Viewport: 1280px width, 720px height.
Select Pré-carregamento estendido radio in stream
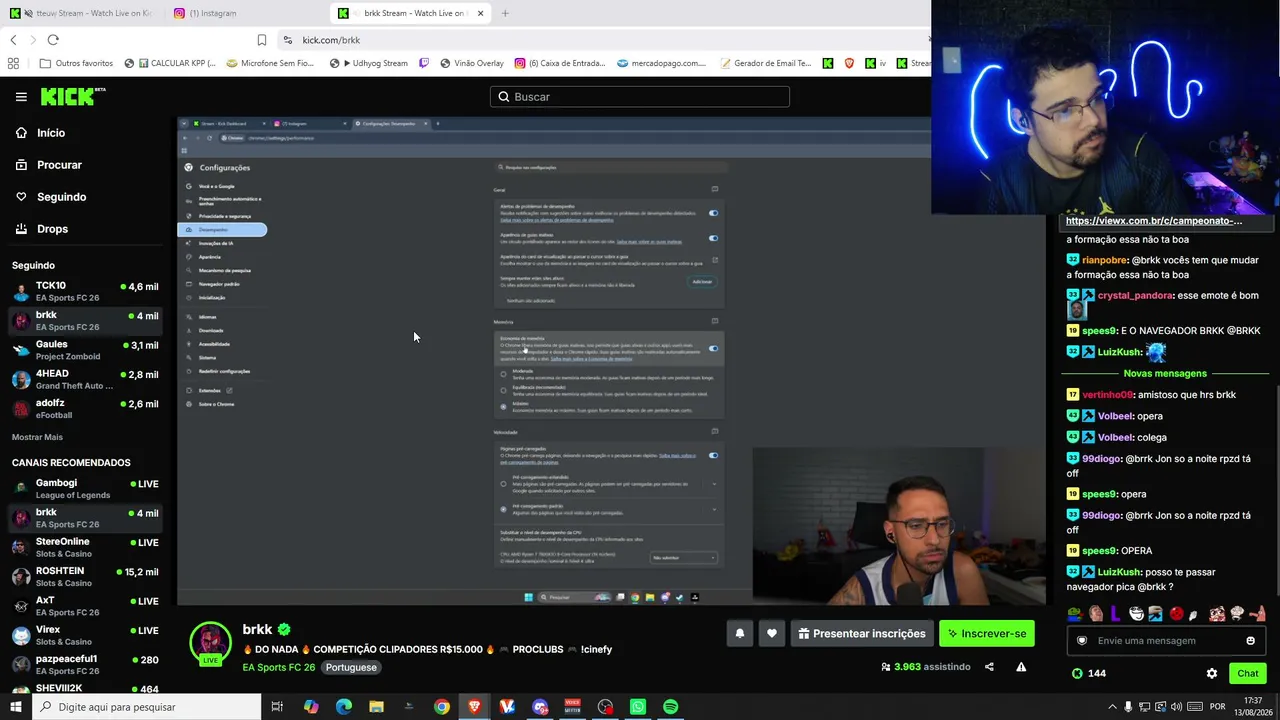[x=504, y=484]
